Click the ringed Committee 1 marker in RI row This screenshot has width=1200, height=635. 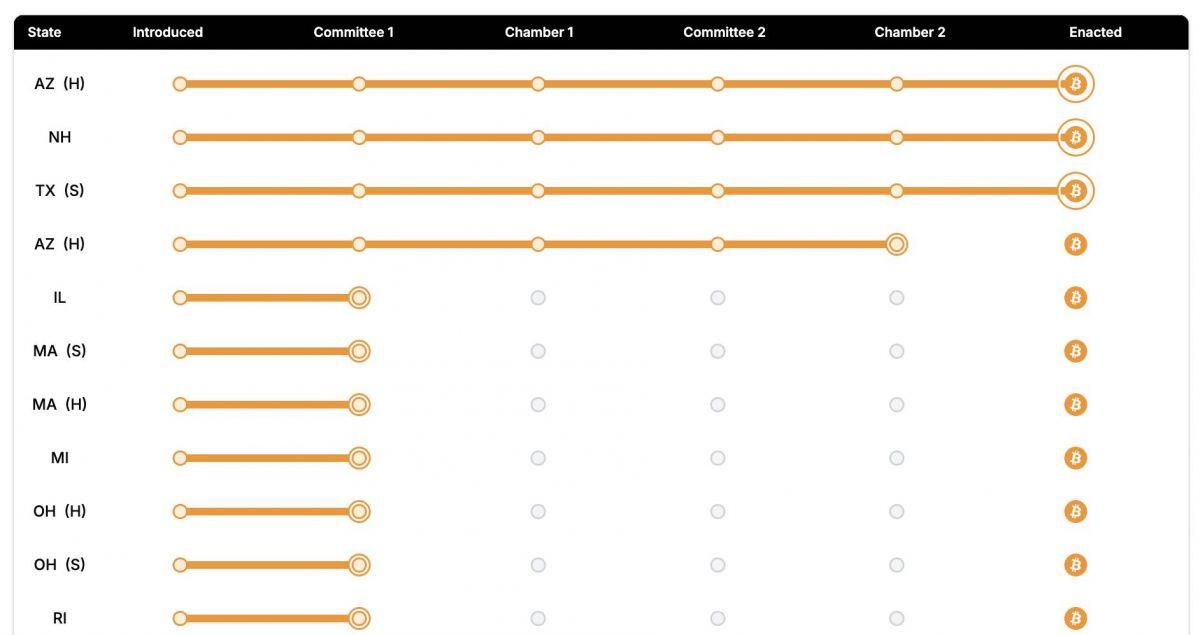pyautogui.click(x=359, y=618)
